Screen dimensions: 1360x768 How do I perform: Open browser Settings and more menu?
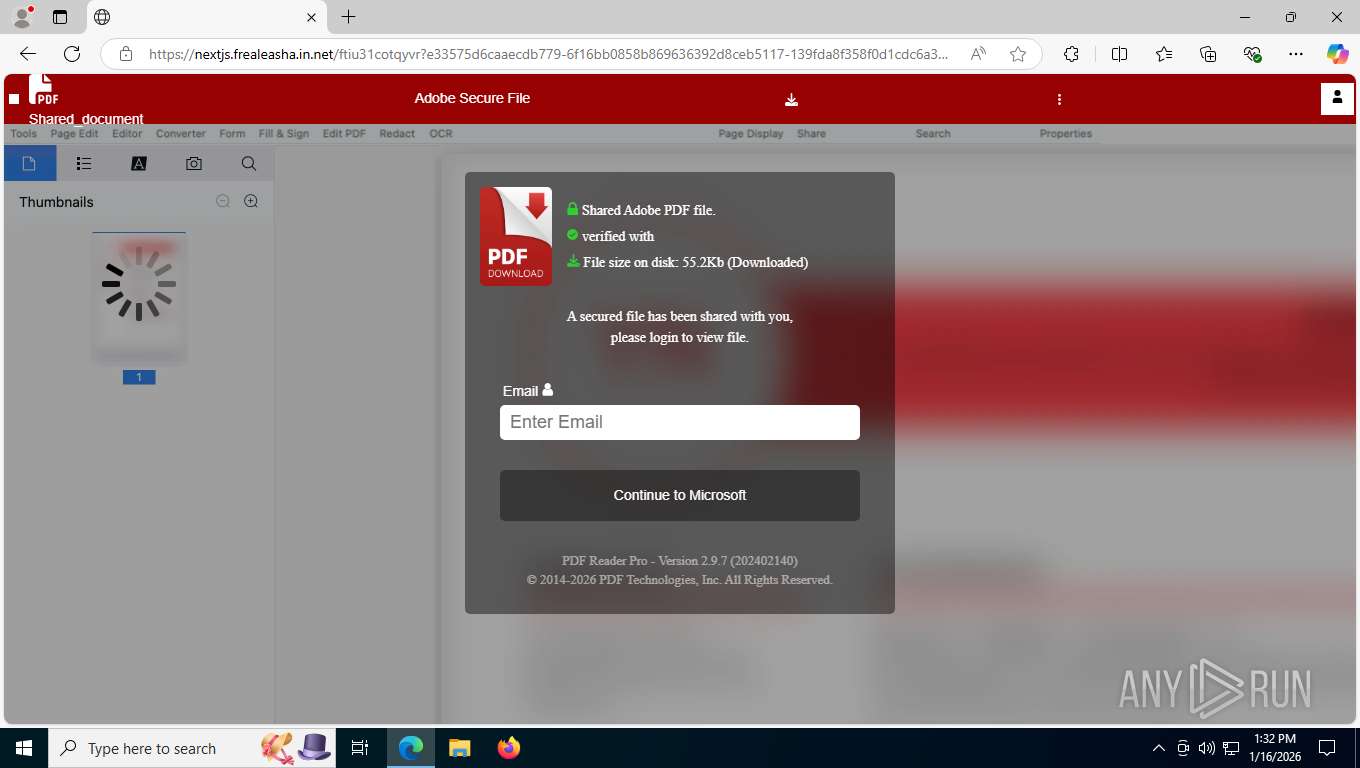click(1296, 54)
